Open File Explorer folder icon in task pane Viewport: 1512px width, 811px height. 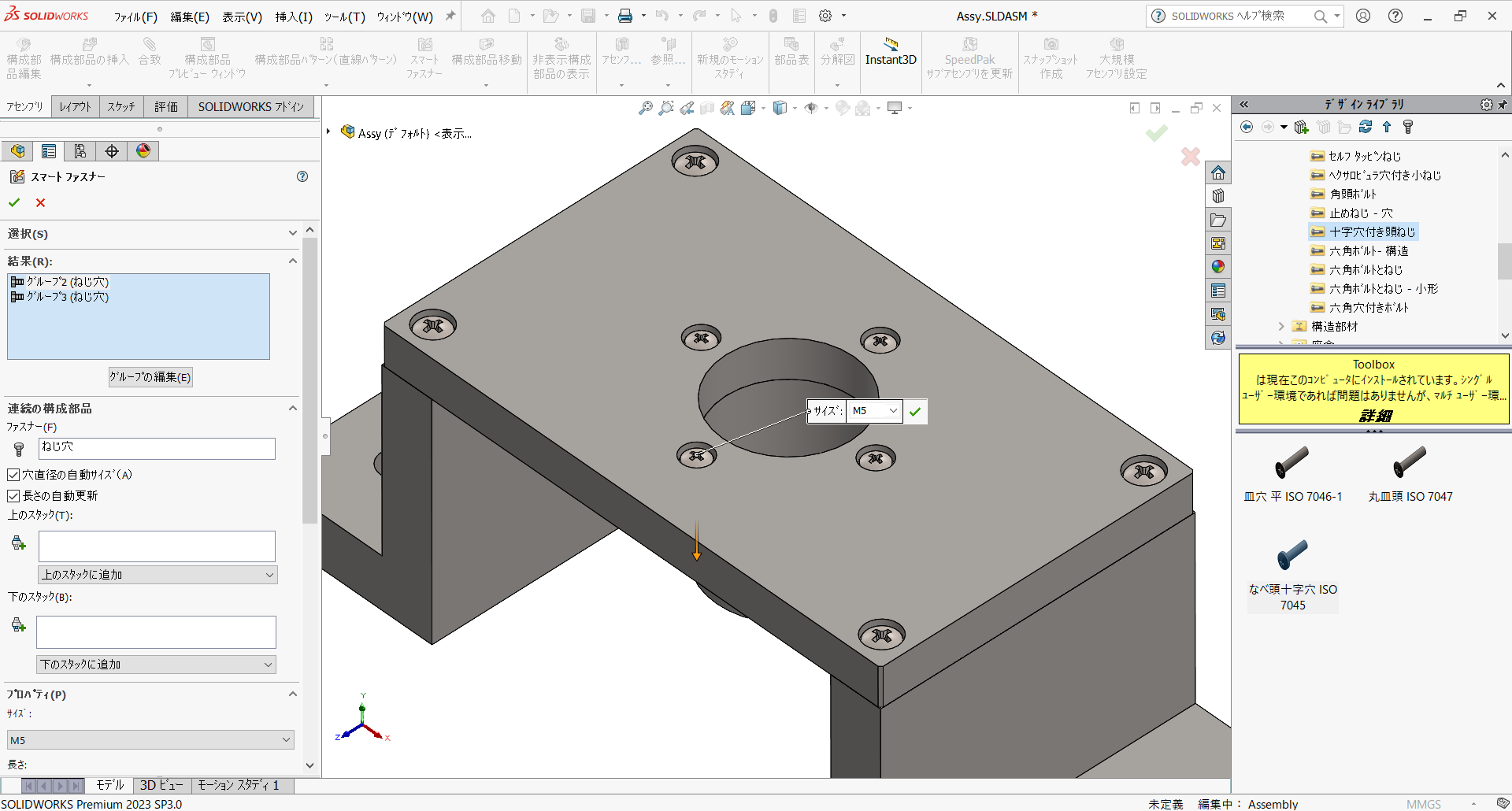[1218, 220]
